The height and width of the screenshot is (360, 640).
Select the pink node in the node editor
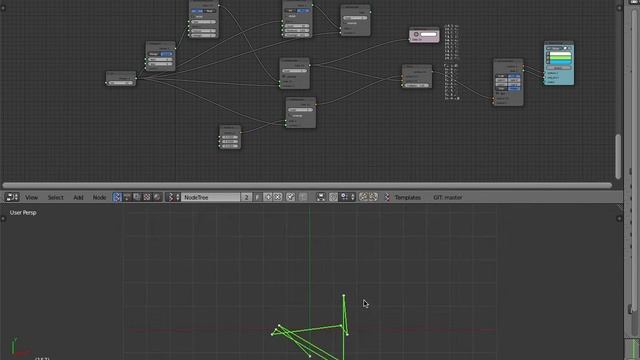[x=424, y=35]
